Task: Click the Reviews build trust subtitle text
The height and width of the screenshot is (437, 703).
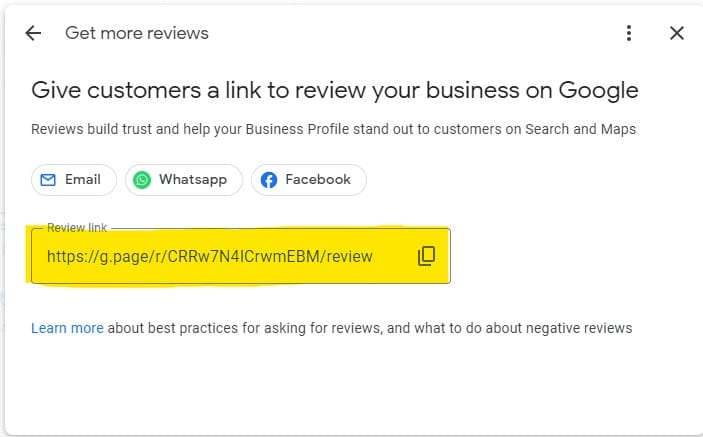Action: pyautogui.click(x=333, y=129)
